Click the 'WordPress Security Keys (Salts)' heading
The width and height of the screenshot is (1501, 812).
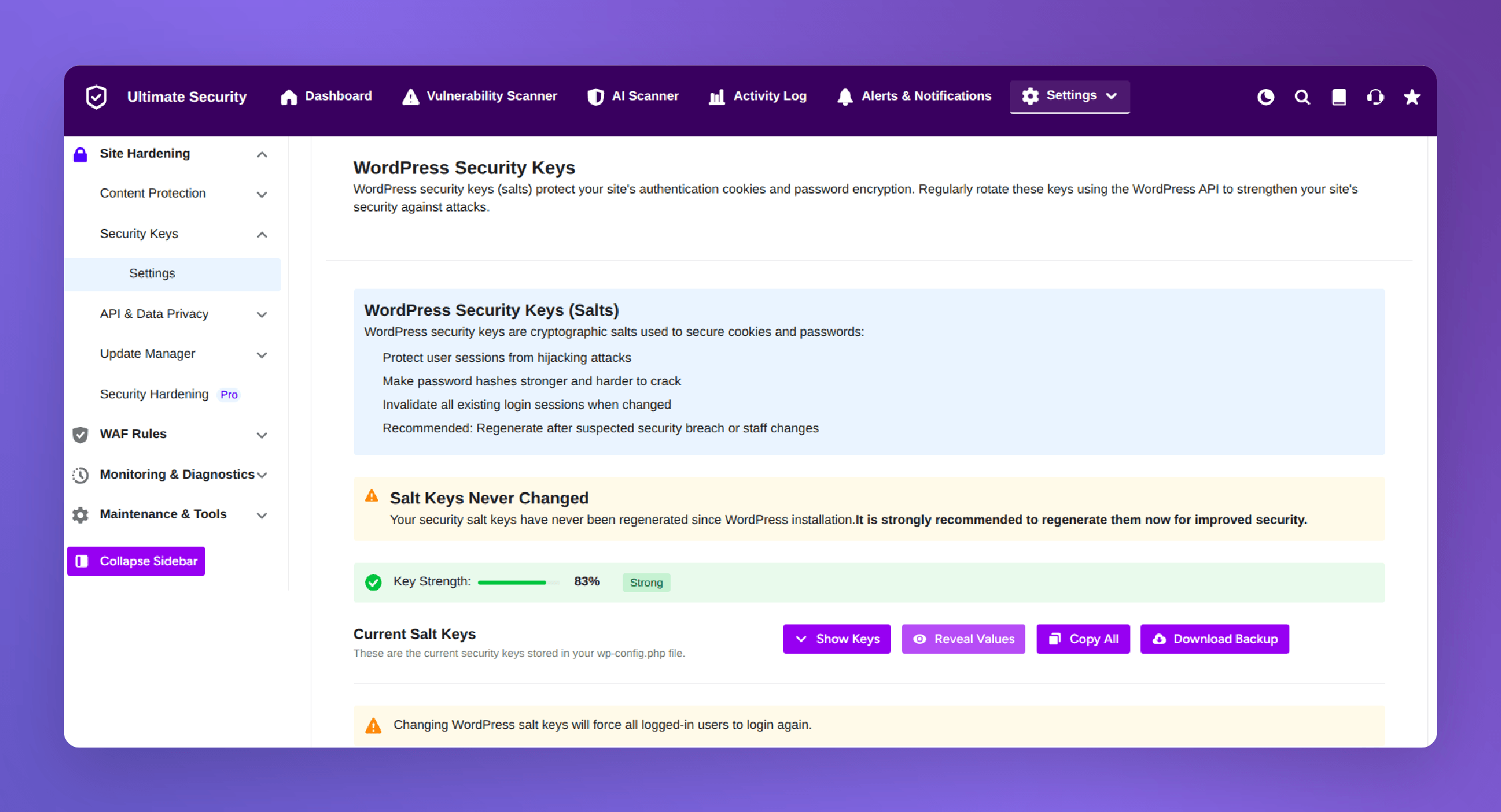(x=492, y=311)
